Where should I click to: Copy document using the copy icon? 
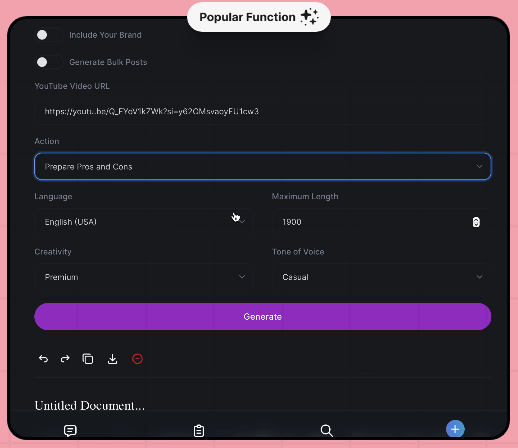pyautogui.click(x=88, y=359)
